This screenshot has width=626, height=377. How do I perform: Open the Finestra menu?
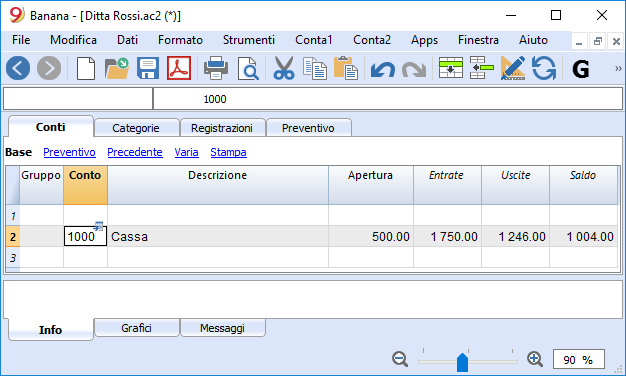coord(478,40)
